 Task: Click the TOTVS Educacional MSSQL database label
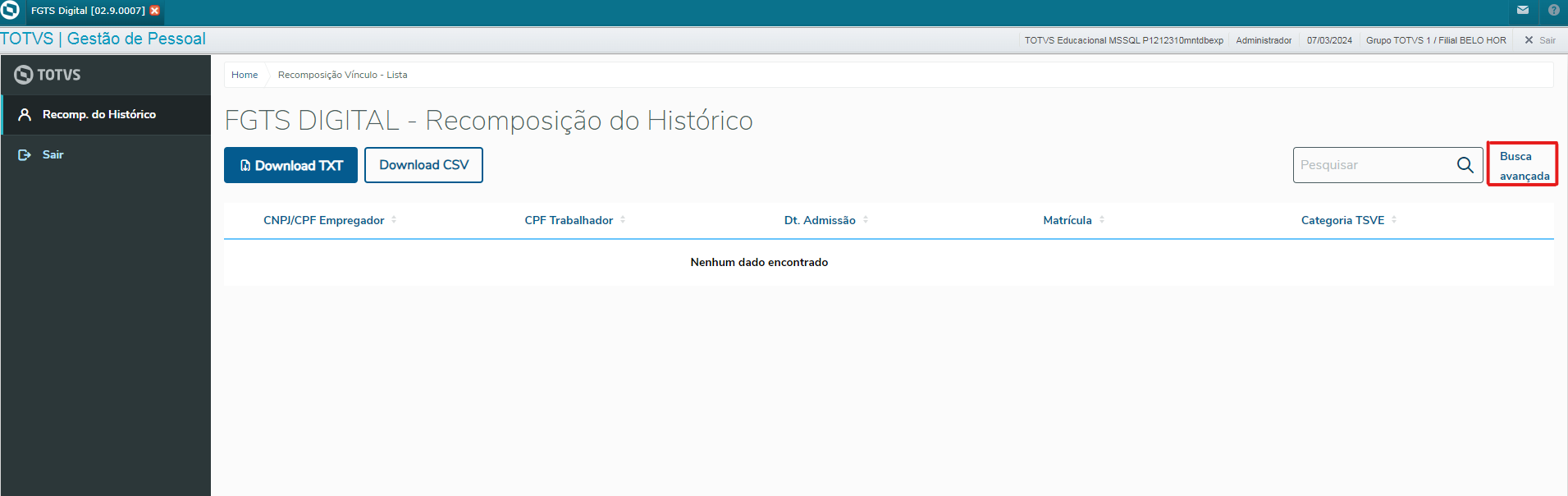coord(1123,40)
